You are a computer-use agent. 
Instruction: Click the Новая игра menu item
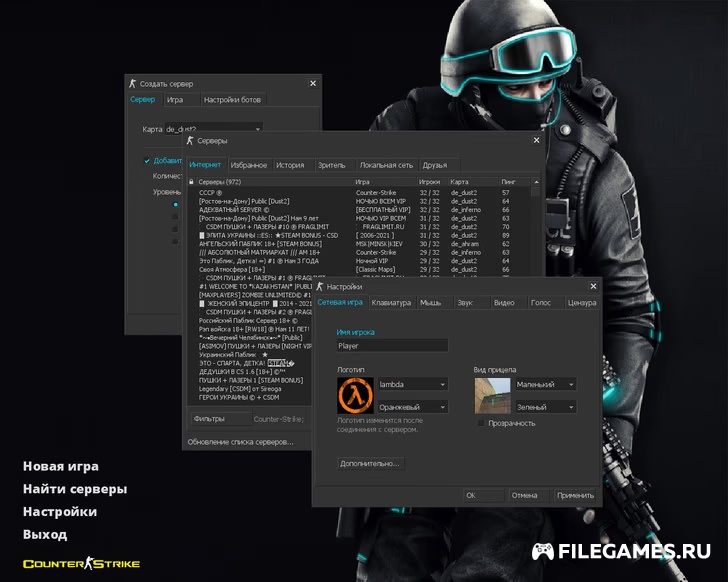coord(61,466)
